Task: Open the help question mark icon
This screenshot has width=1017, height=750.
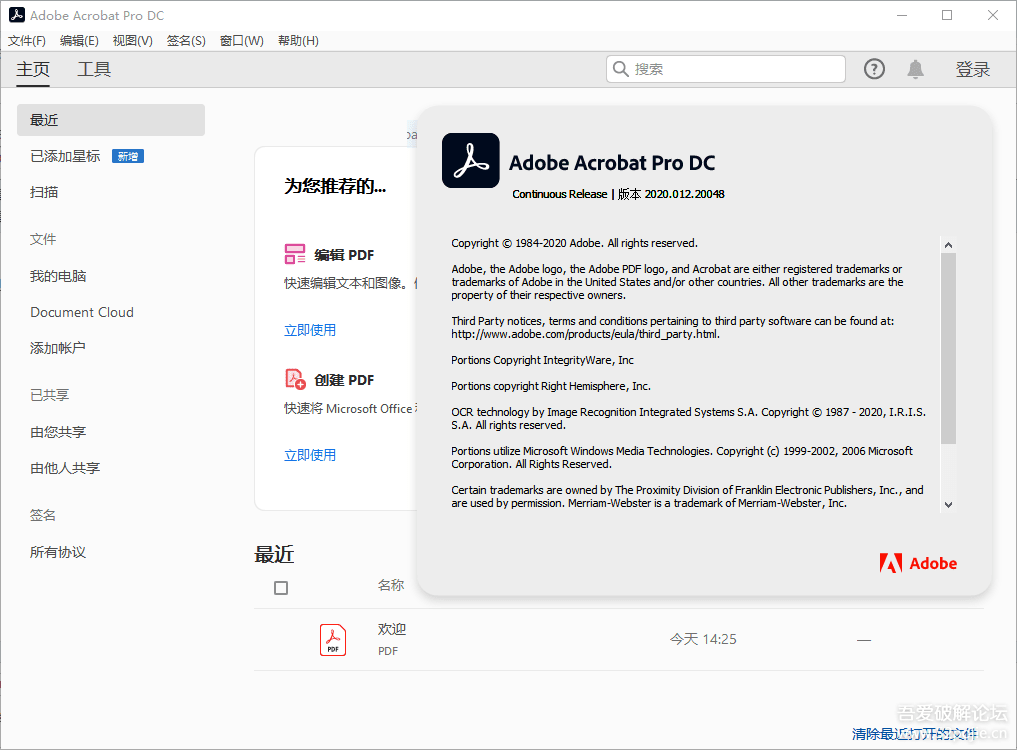Action: click(874, 69)
